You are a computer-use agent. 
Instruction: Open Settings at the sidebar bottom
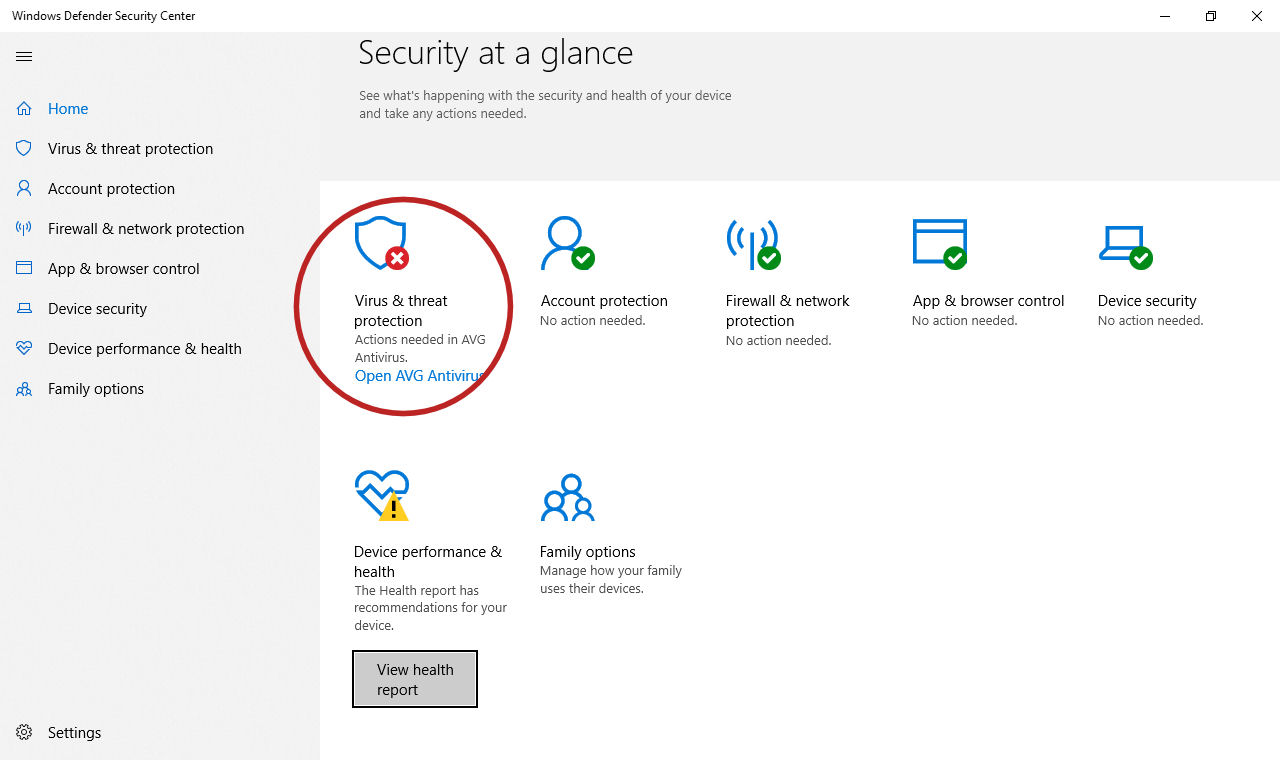(x=74, y=732)
